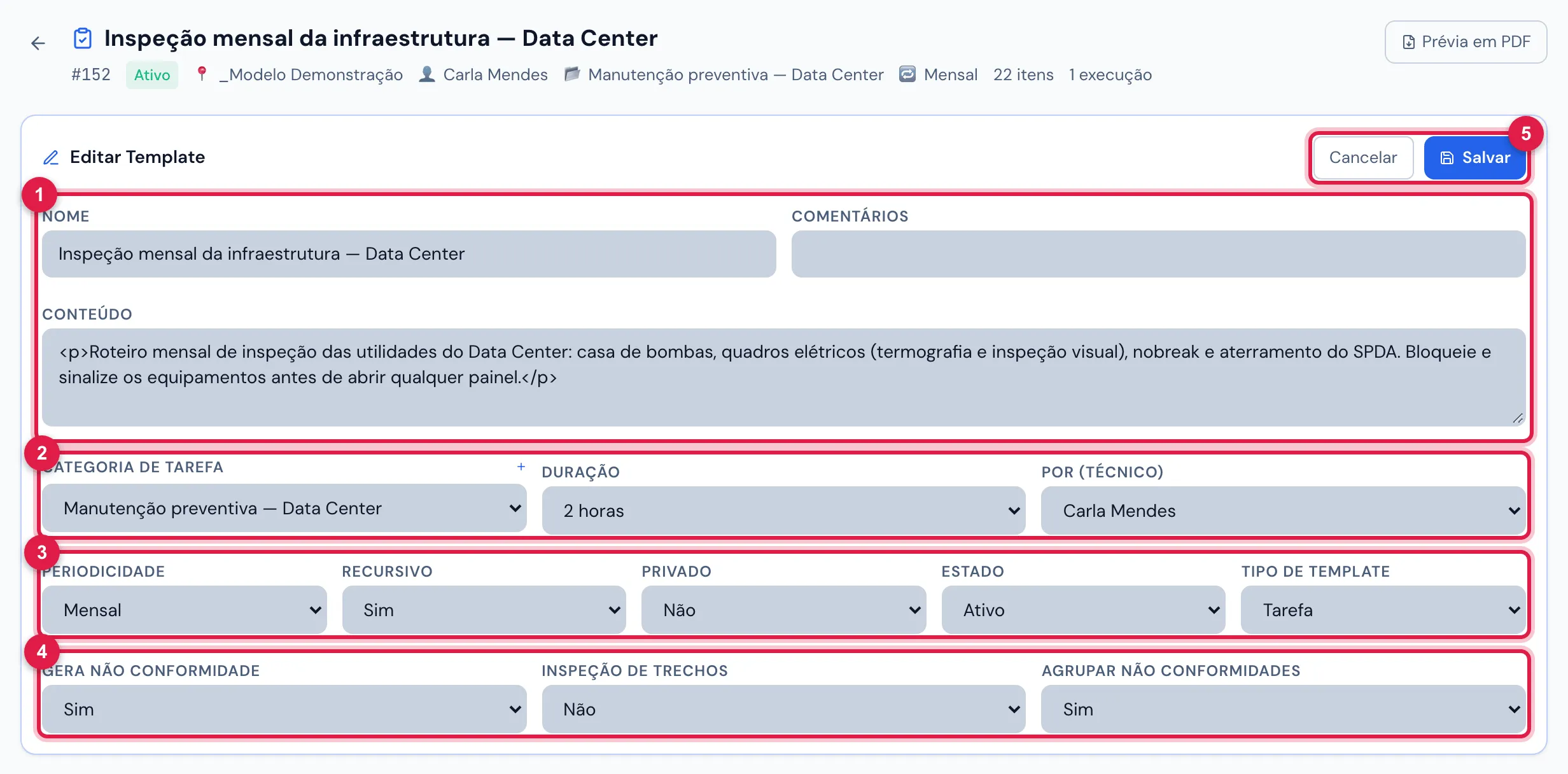Open the Tipo de Template dropdown
The width and height of the screenshot is (1568, 774).
[x=1383, y=610]
